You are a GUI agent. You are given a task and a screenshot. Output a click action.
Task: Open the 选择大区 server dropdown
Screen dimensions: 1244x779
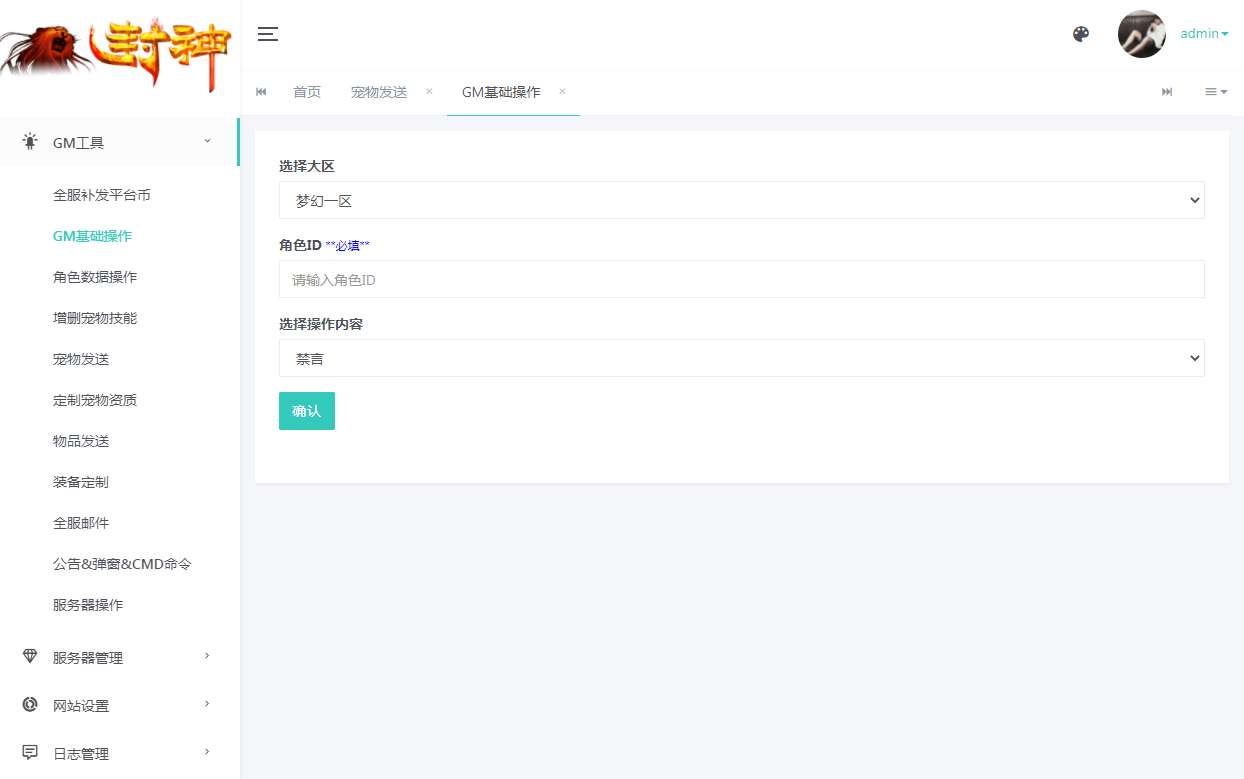pos(741,200)
